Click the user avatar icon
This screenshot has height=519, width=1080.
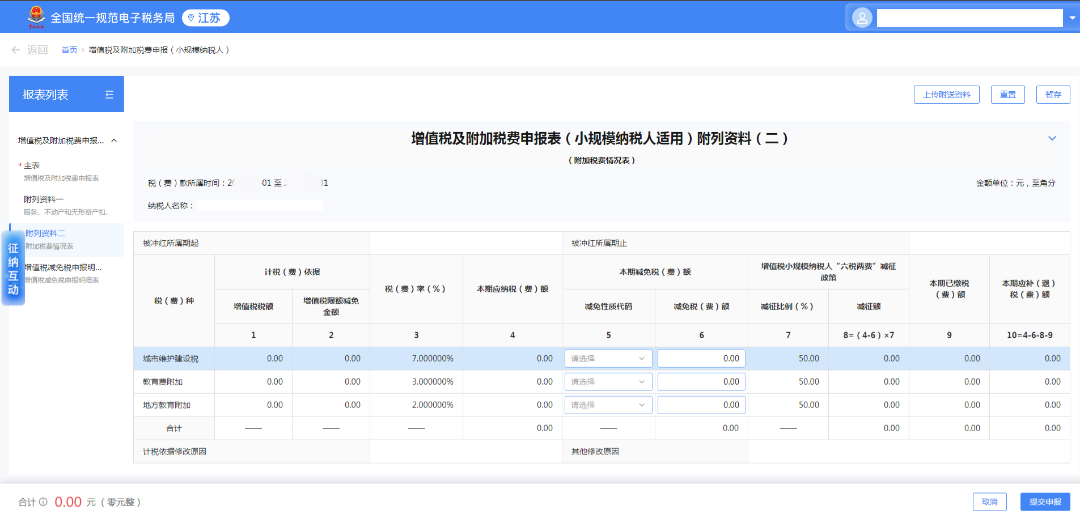tap(861, 18)
